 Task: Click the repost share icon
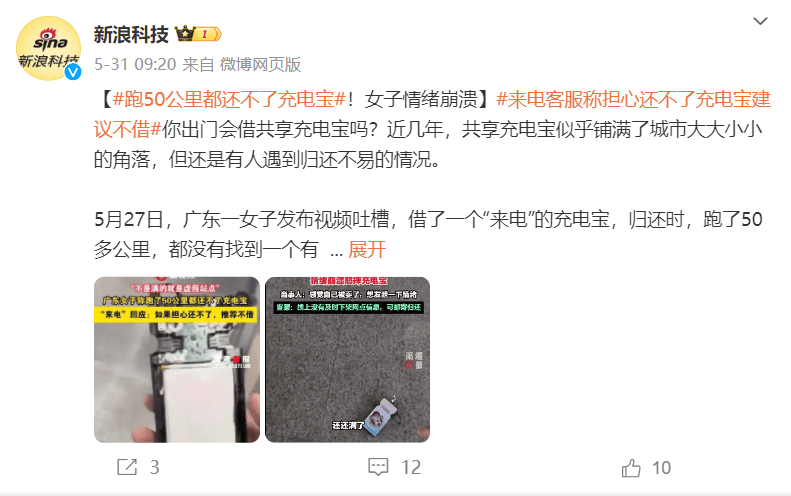tap(127, 467)
